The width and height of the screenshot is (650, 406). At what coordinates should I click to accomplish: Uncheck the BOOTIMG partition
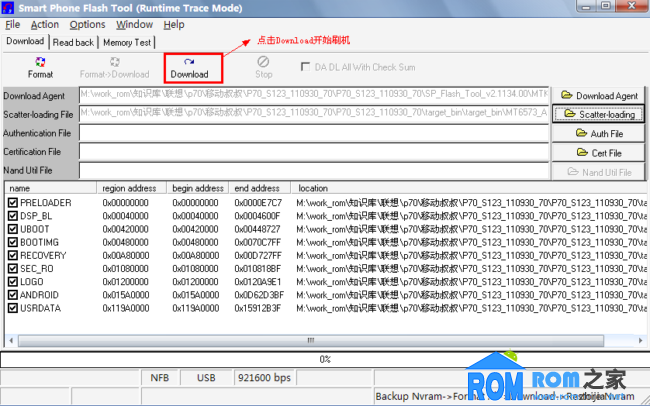[x=13, y=242]
